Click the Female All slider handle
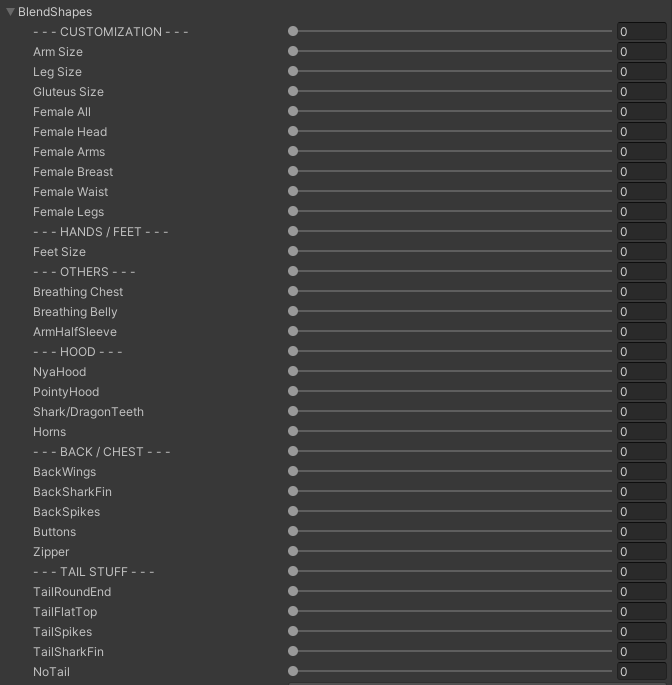The height and width of the screenshot is (685, 672). click(x=293, y=111)
